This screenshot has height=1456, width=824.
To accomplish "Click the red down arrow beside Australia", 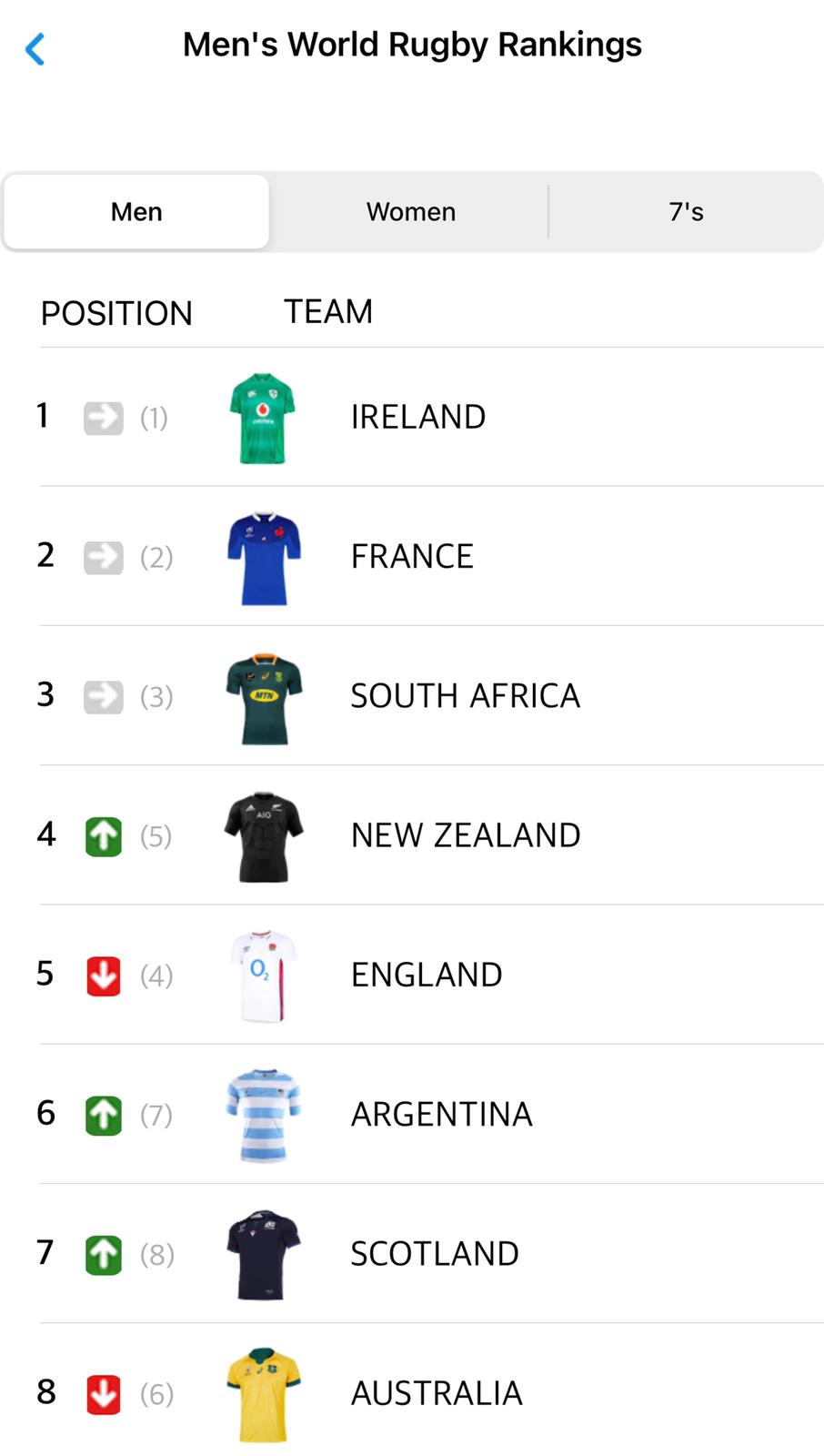I will click(x=104, y=1394).
